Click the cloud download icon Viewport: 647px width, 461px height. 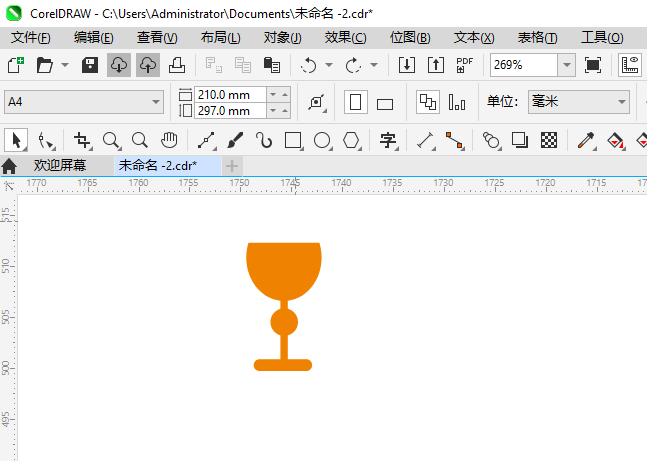tap(119, 65)
